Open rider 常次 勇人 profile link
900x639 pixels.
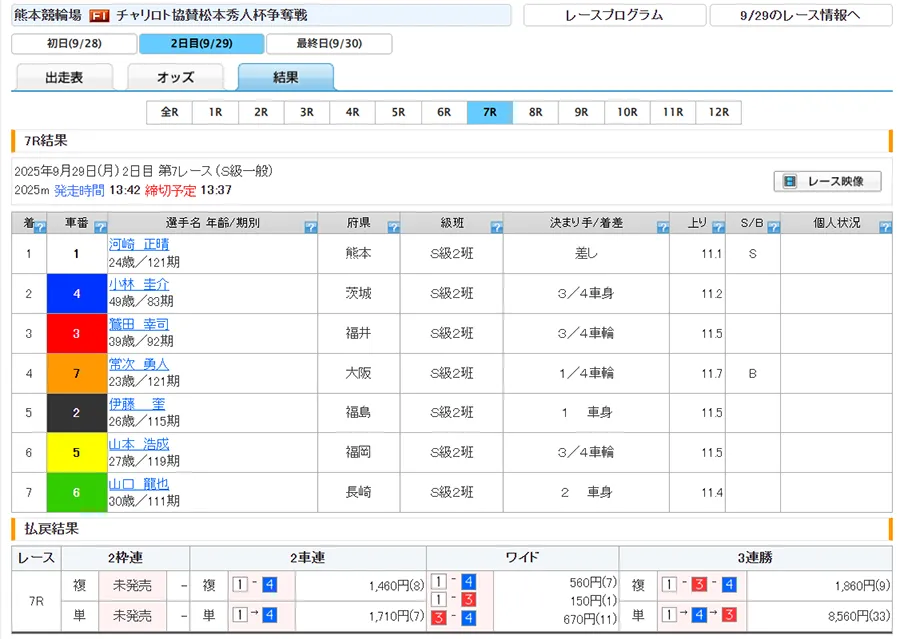click(x=139, y=364)
